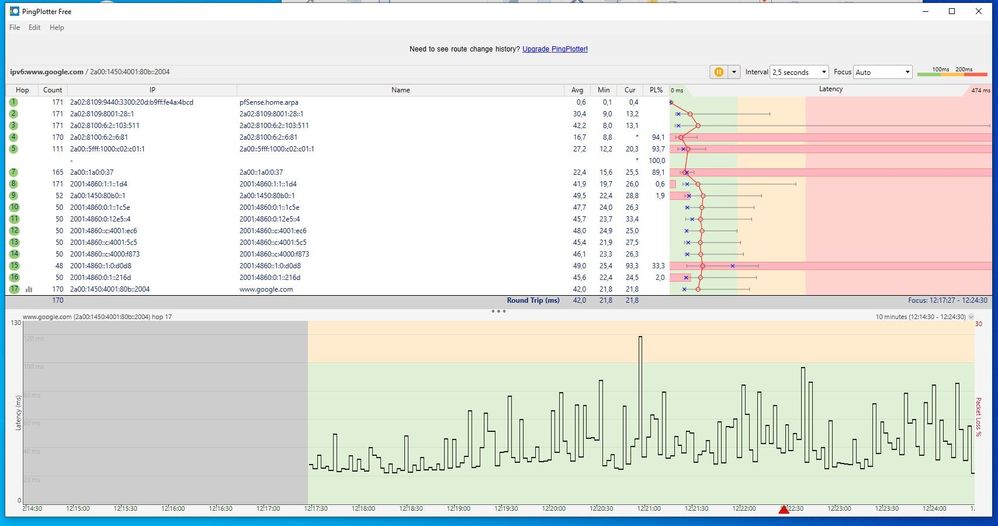Viewport: 998px width, 526px height.
Task: Sort by the Count column header
Action: pos(53,90)
